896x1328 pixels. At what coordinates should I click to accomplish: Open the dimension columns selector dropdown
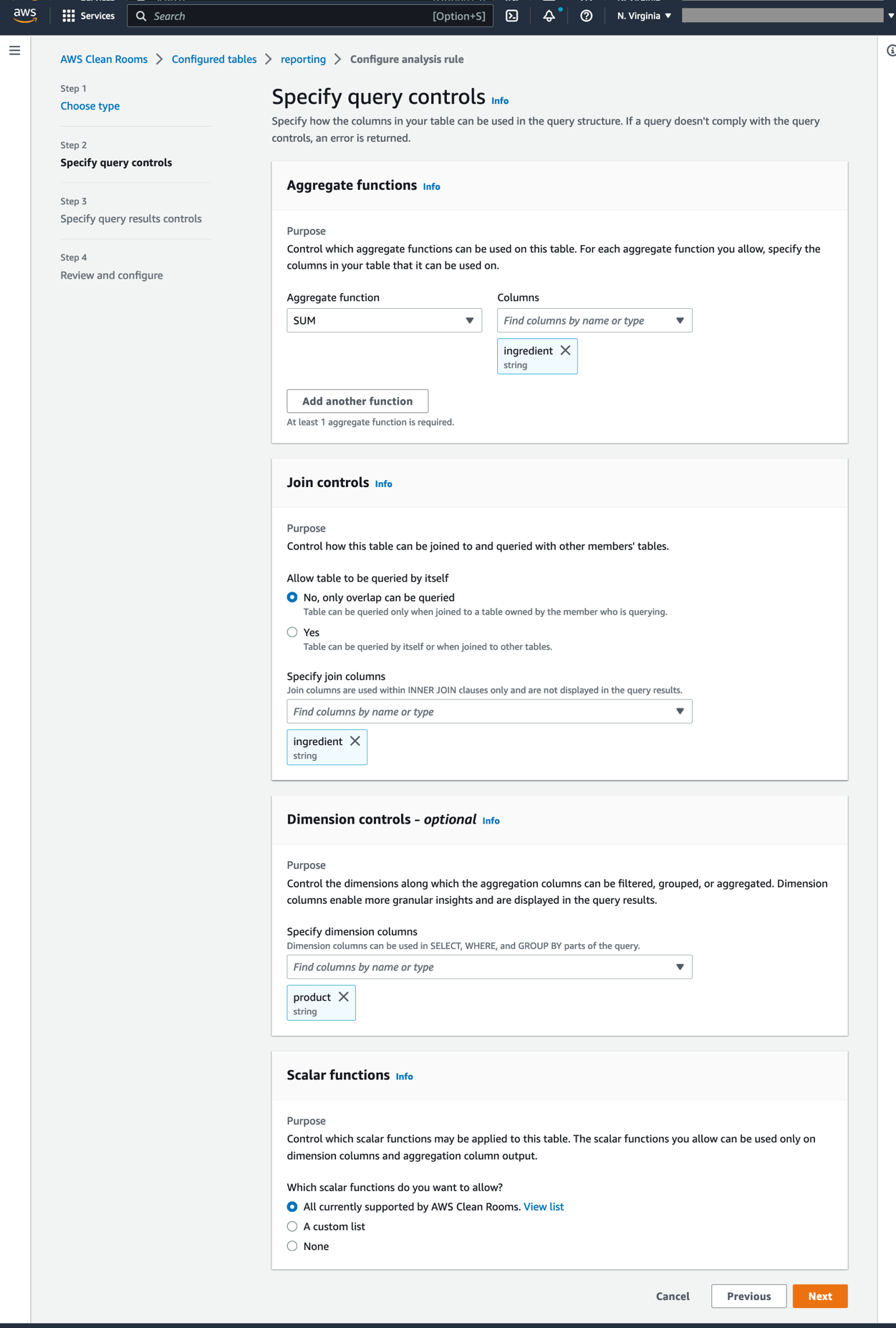489,966
